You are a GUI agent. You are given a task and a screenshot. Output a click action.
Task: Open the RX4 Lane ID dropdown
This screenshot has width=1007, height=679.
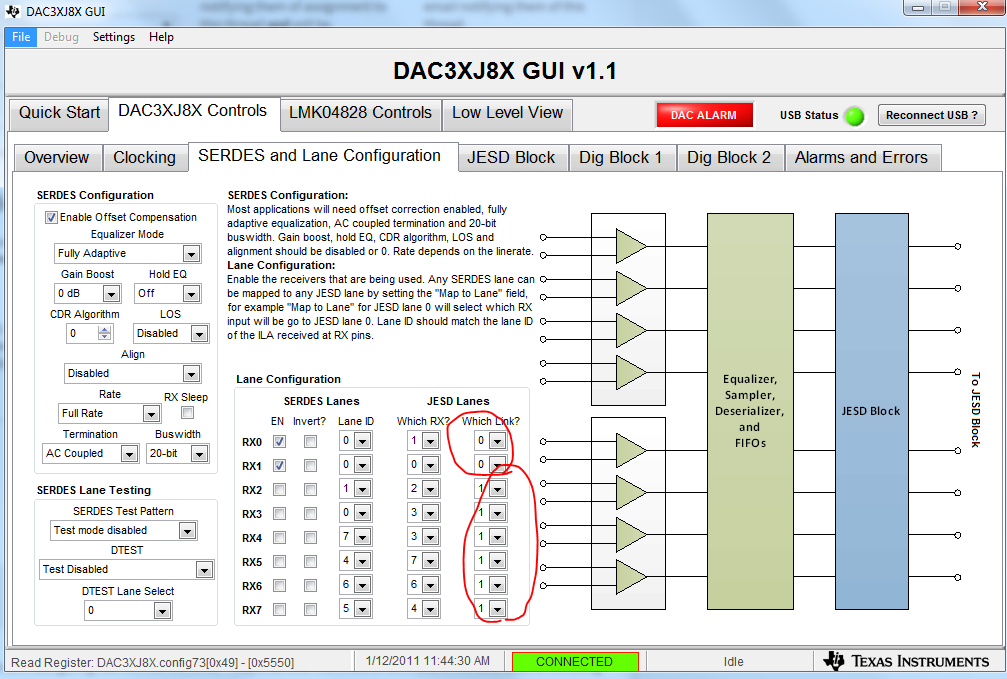coord(355,537)
